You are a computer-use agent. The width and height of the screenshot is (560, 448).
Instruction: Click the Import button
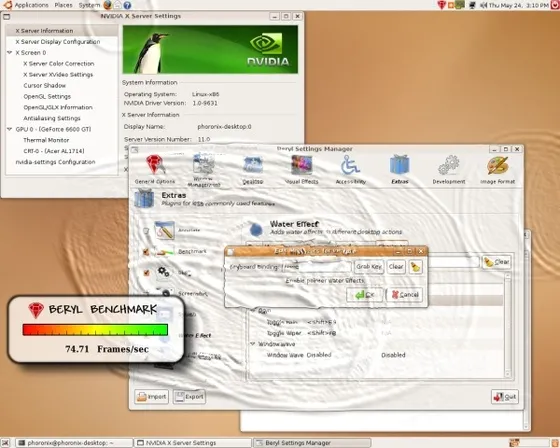[x=151, y=397]
